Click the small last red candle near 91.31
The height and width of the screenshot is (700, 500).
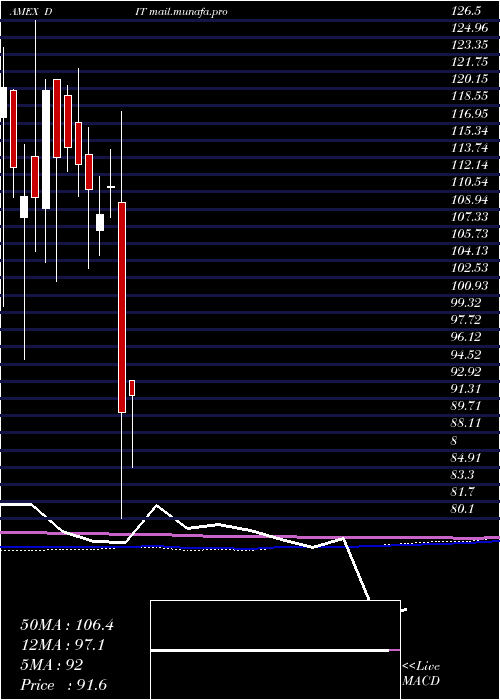pyautogui.click(x=132, y=388)
